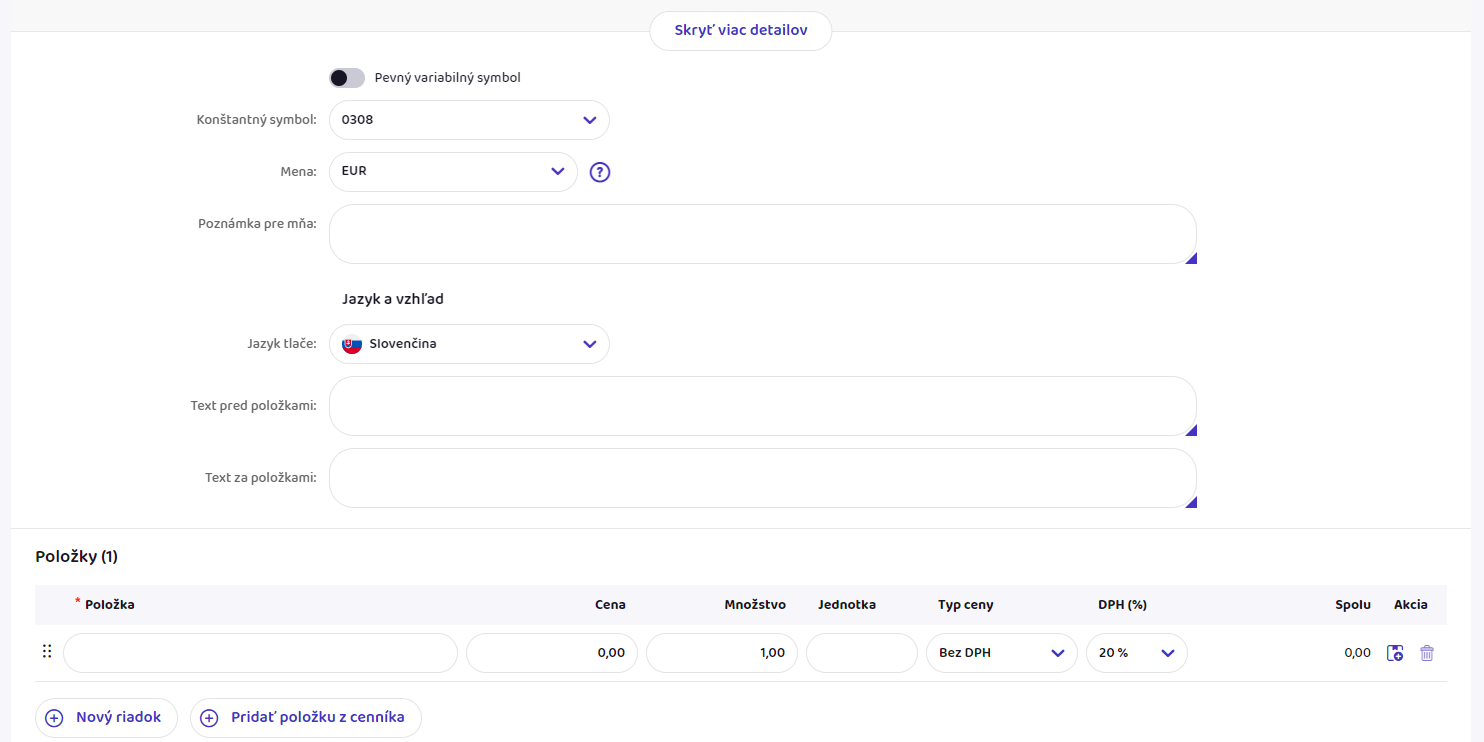The height and width of the screenshot is (742, 1484).
Task: Change the DPH 20 % rate dropdown
Action: point(1136,653)
